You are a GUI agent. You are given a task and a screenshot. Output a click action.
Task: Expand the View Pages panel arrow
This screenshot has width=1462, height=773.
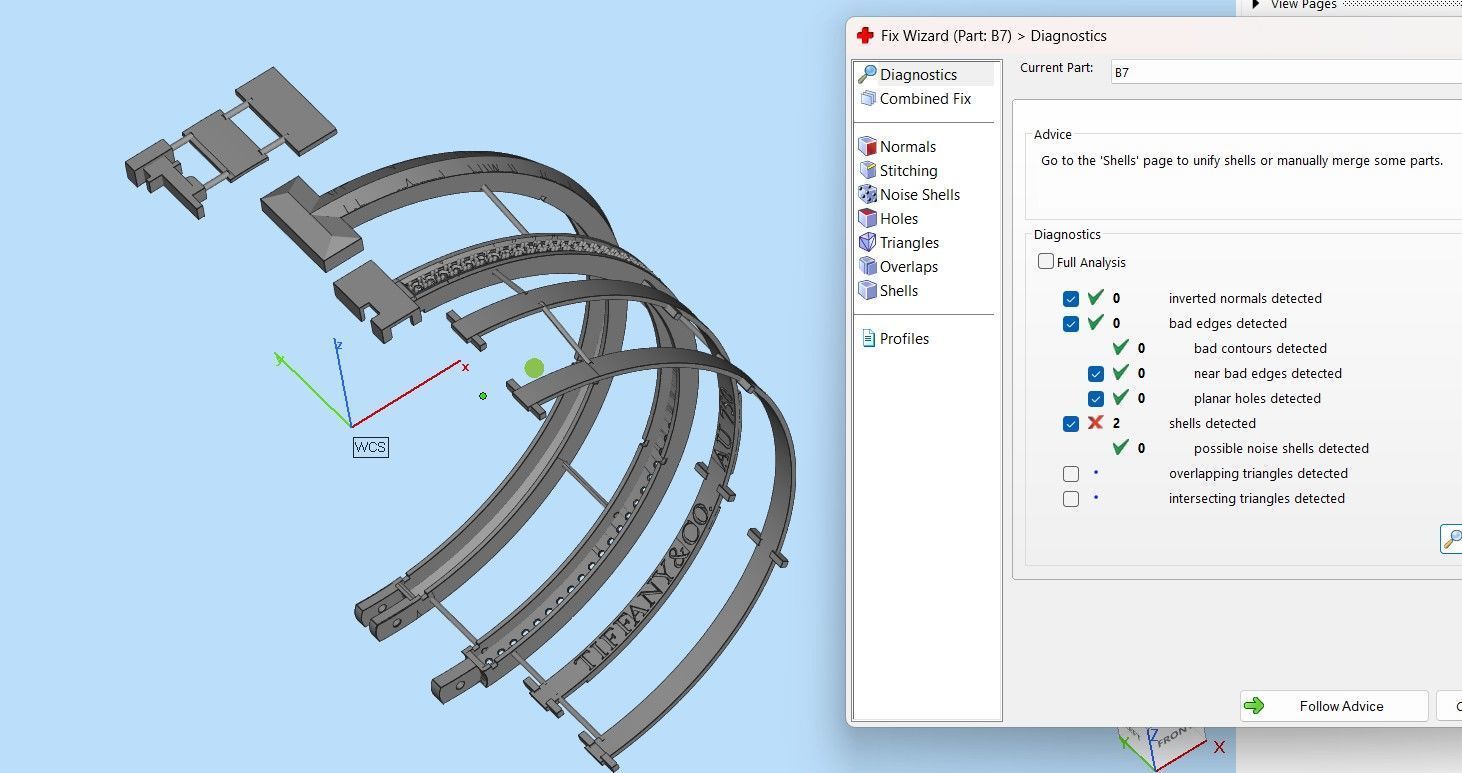click(1256, 5)
